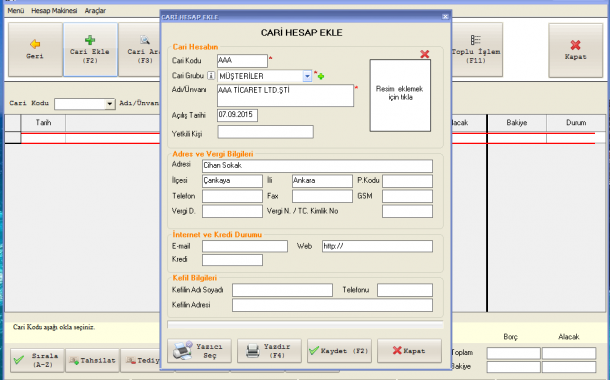Click the kefil Telefonu input field
610x380 pixels.
coord(405,290)
